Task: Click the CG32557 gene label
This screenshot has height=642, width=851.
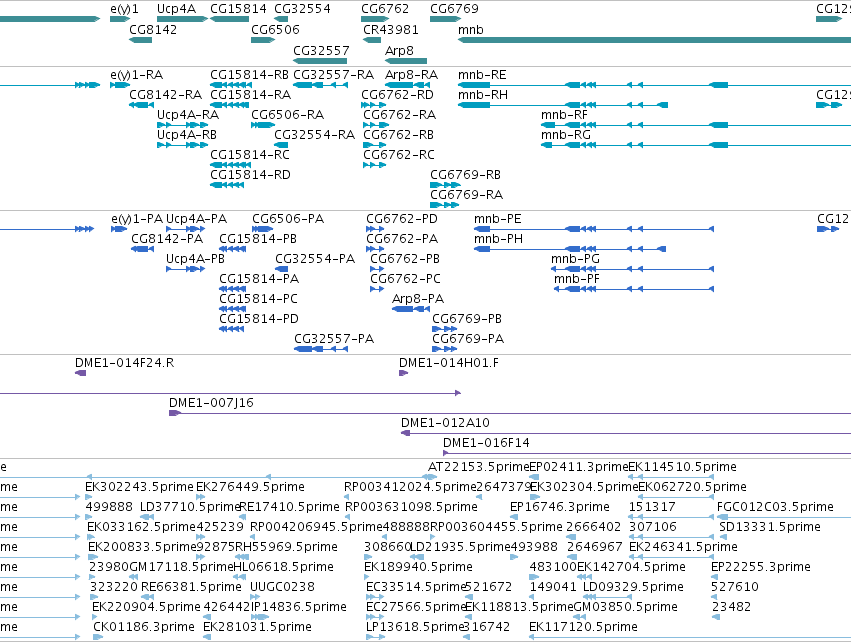Action: (321, 50)
